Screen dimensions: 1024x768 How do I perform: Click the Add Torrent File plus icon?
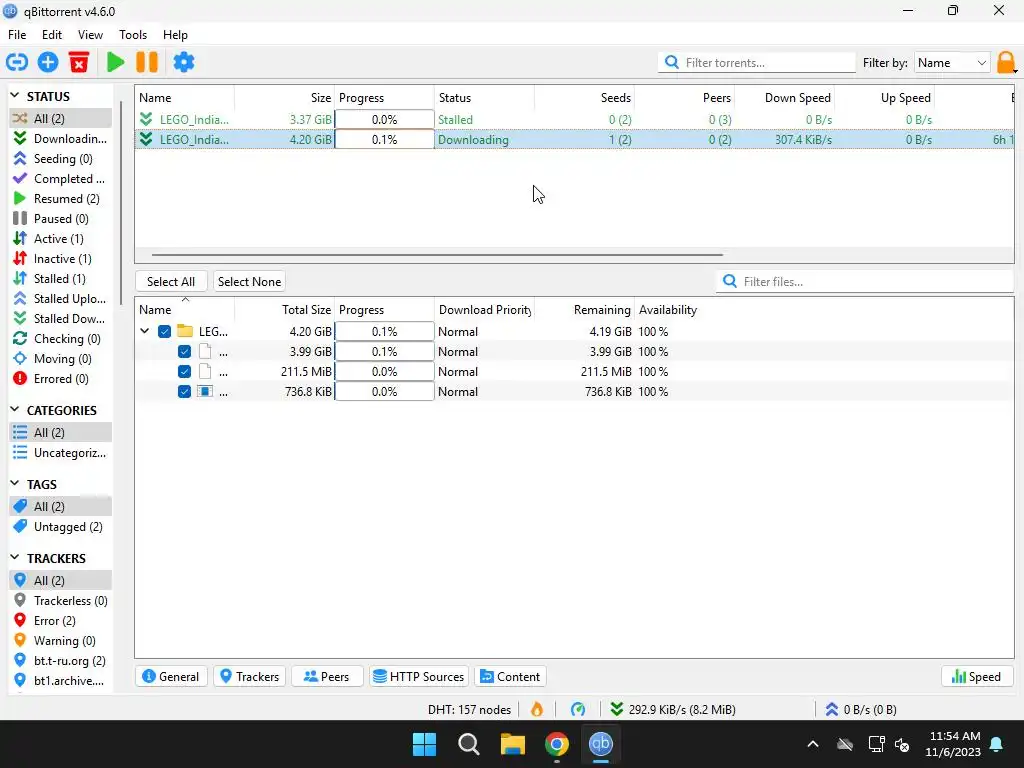(x=48, y=63)
